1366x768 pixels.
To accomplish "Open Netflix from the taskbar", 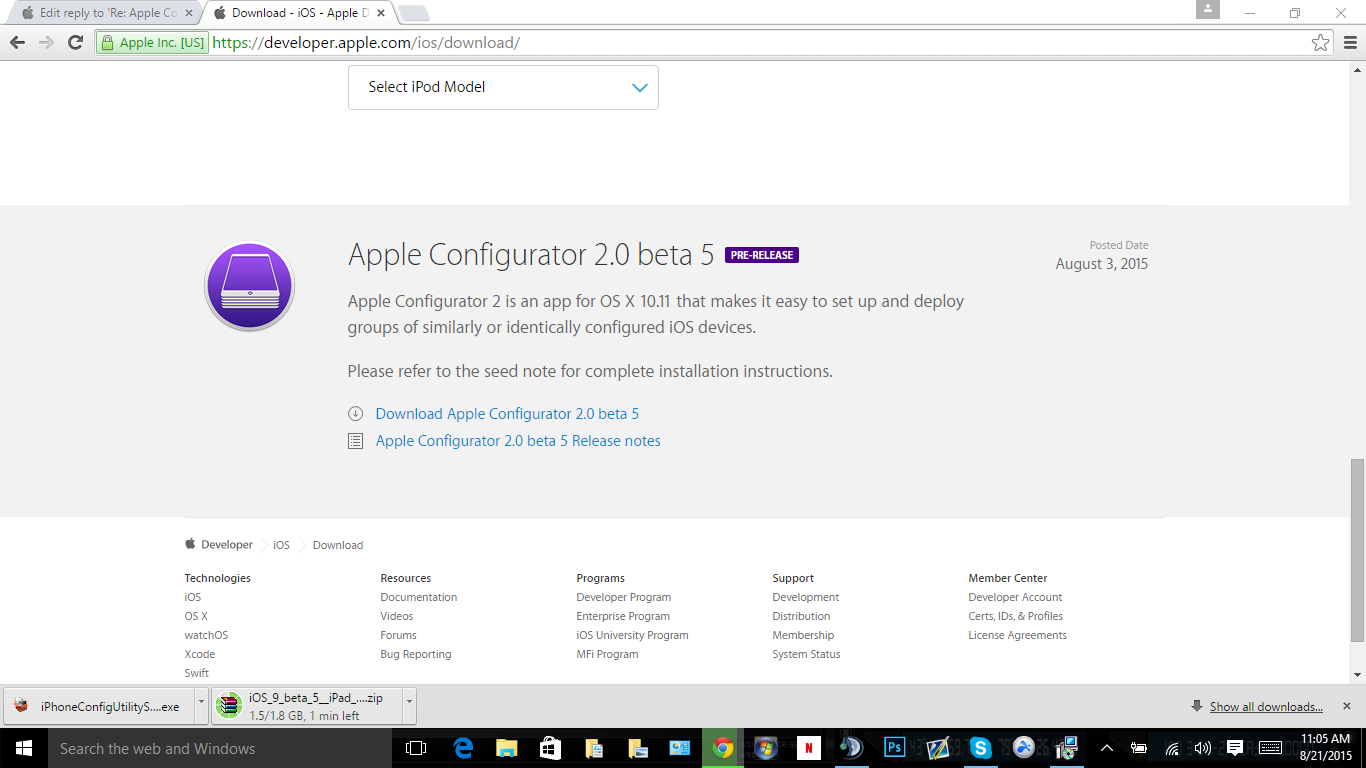I will coord(809,748).
